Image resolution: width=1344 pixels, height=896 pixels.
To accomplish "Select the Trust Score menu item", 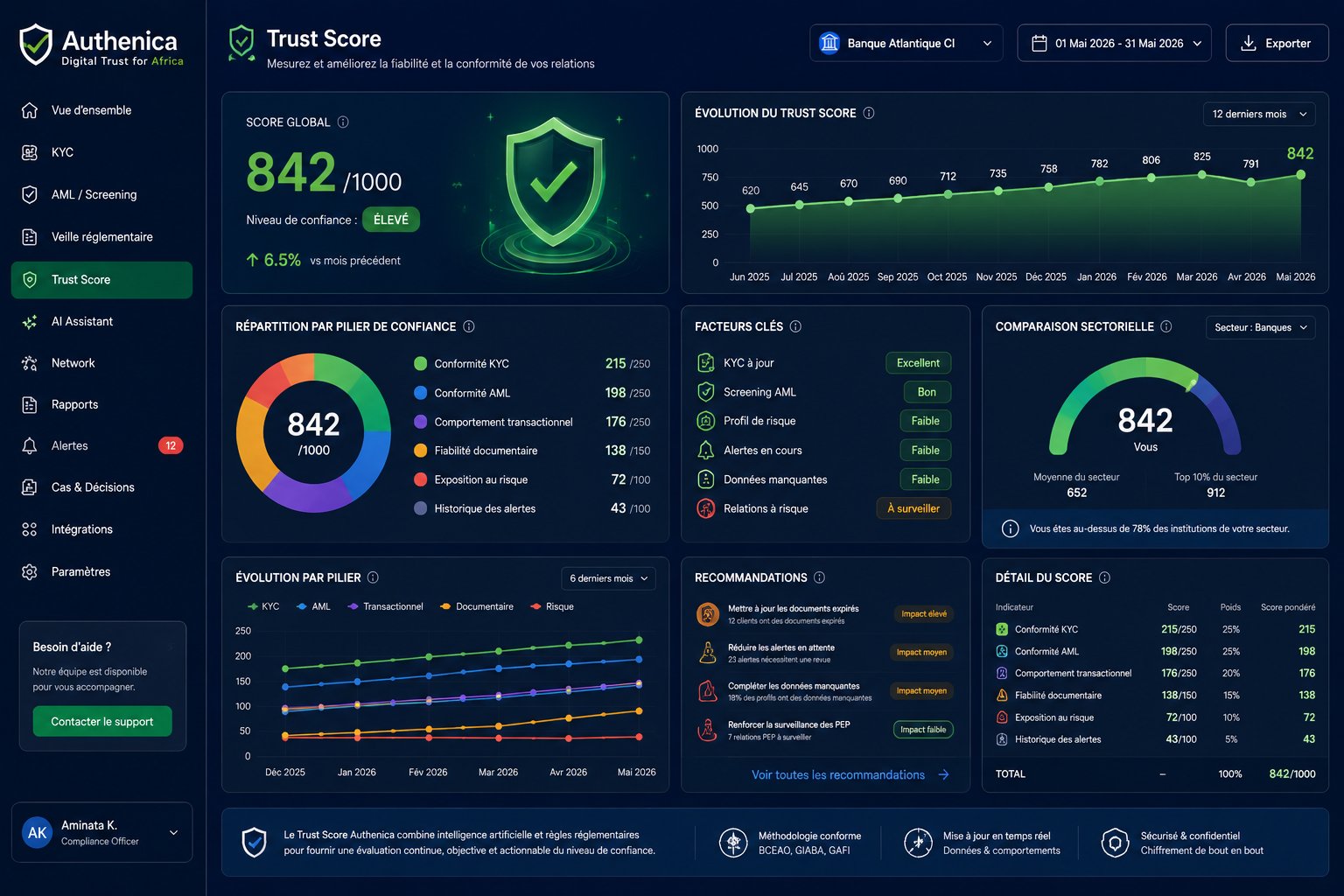I will point(101,280).
